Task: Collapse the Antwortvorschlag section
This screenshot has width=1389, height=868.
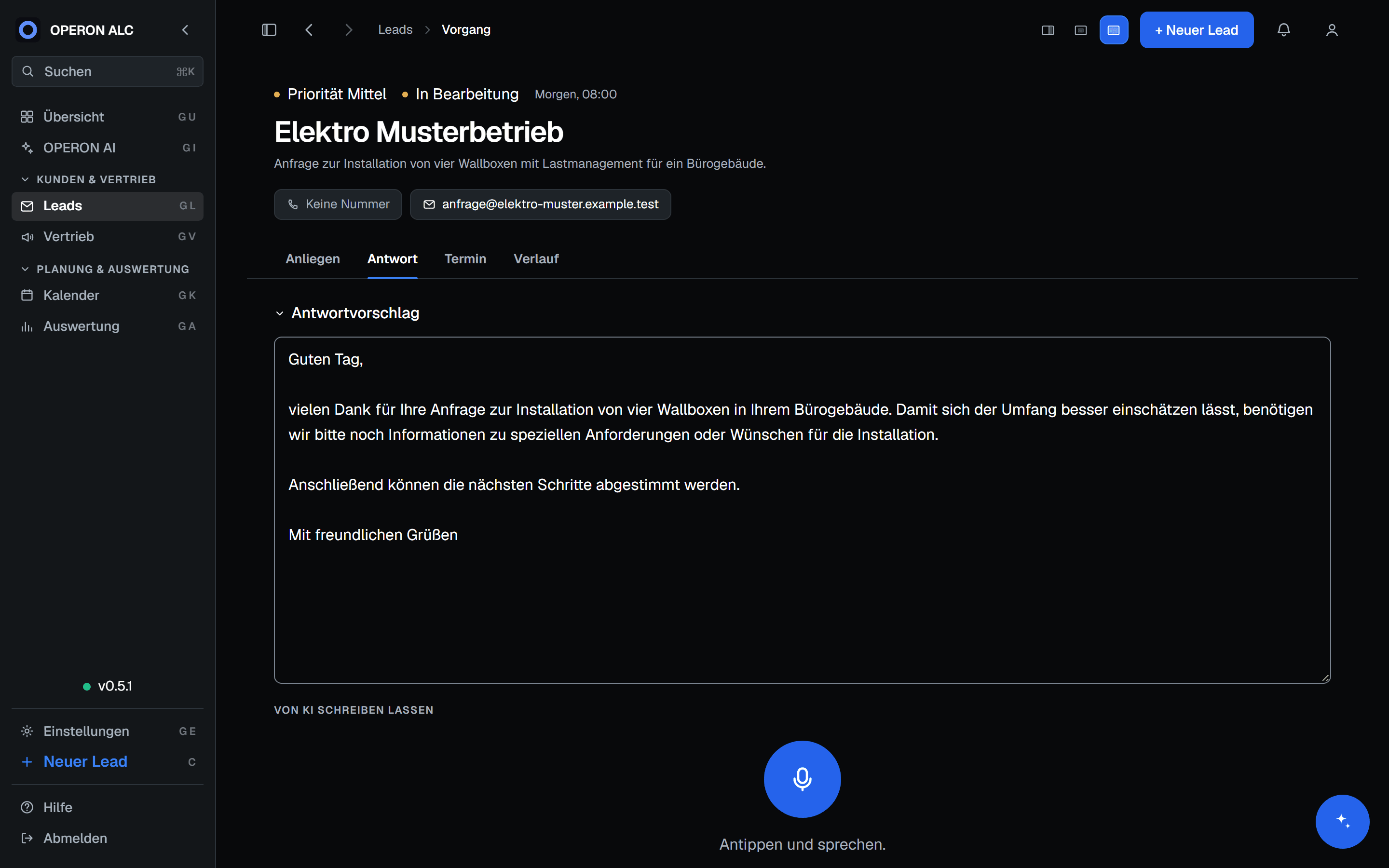Action: click(x=348, y=313)
